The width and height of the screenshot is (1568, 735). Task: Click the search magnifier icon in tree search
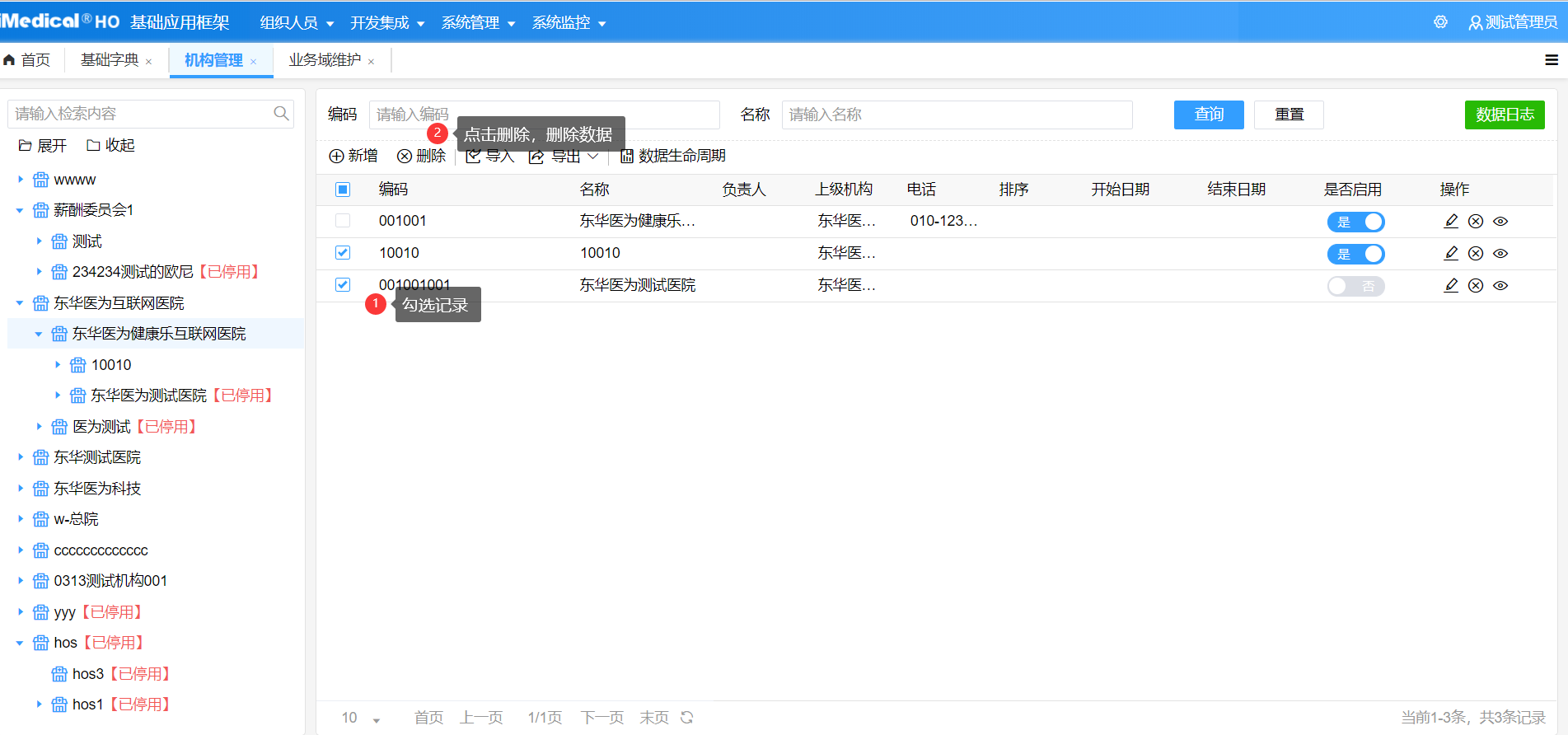click(x=281, y=113)
